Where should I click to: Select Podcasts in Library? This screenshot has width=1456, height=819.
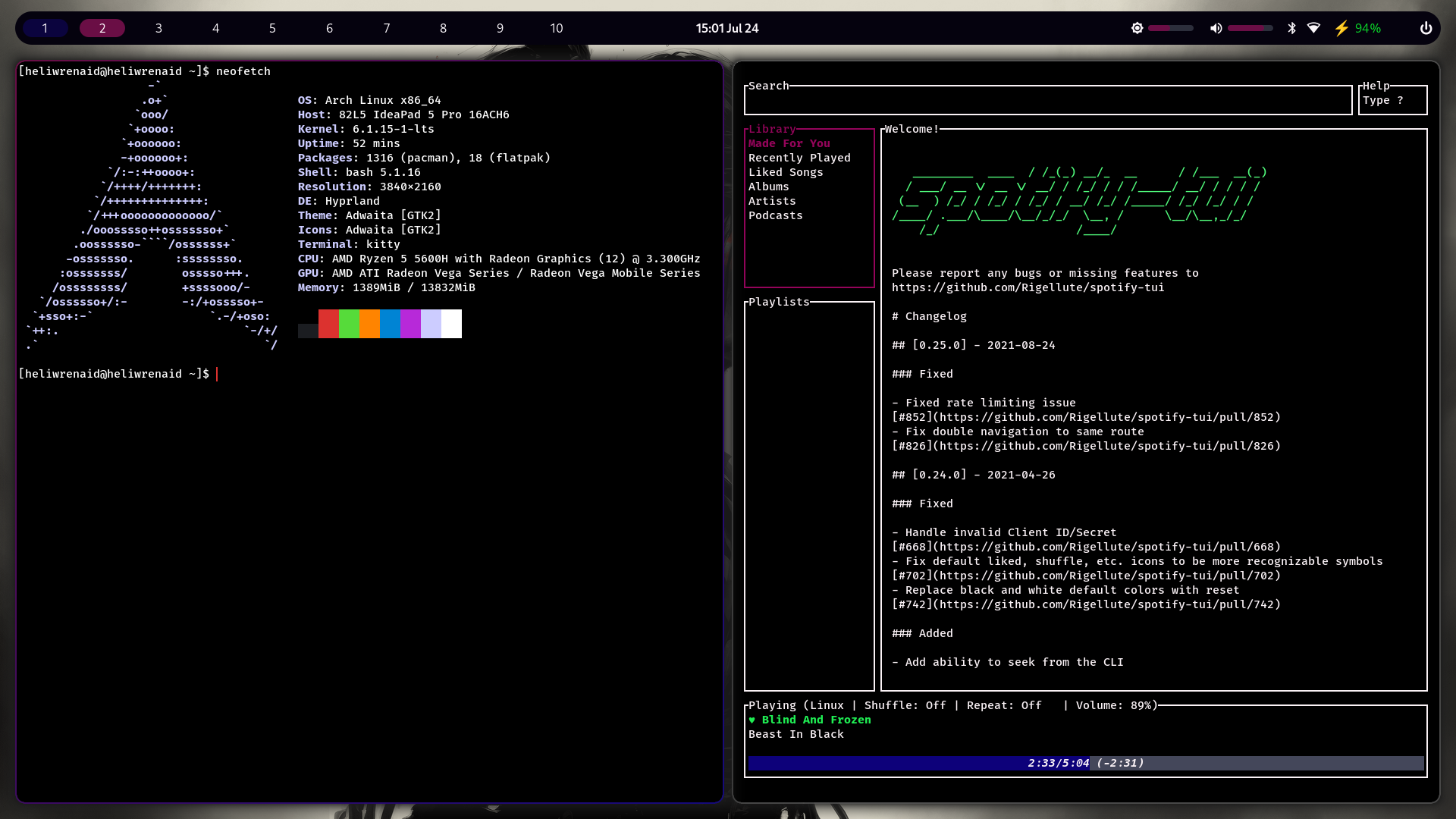(x=775, y=215)
